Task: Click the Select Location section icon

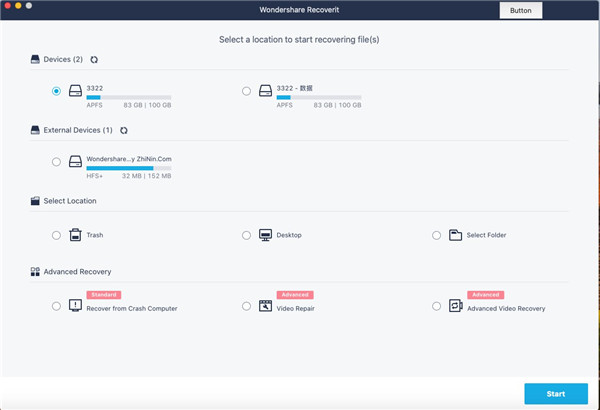Action: click(x=35, y=201)
